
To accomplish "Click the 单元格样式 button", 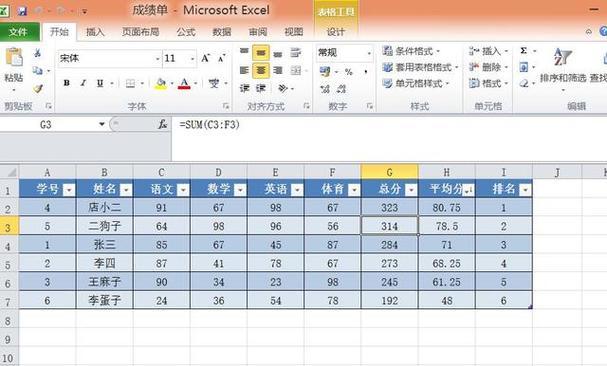I will [x=416, y=83].
